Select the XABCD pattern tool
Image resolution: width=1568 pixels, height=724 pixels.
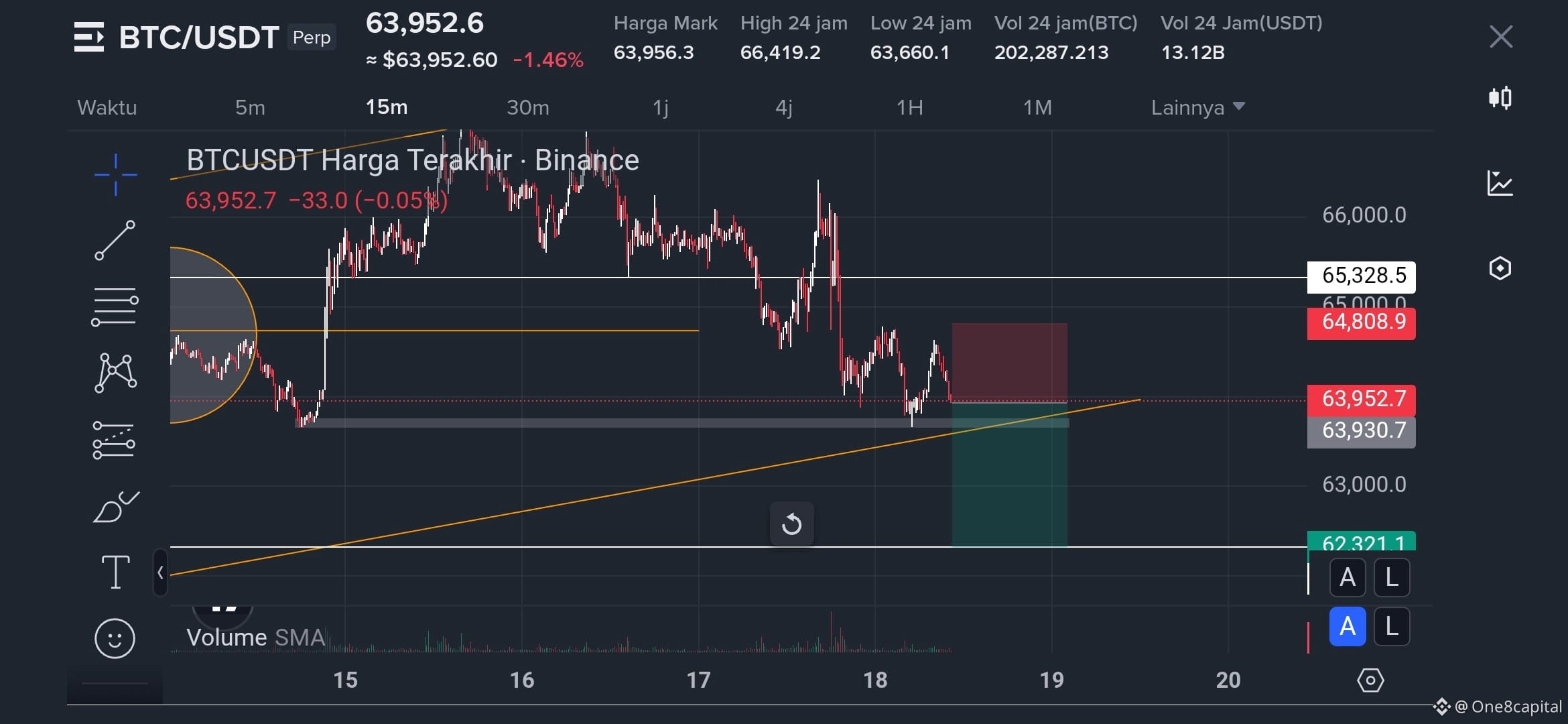tap(116, 373)
